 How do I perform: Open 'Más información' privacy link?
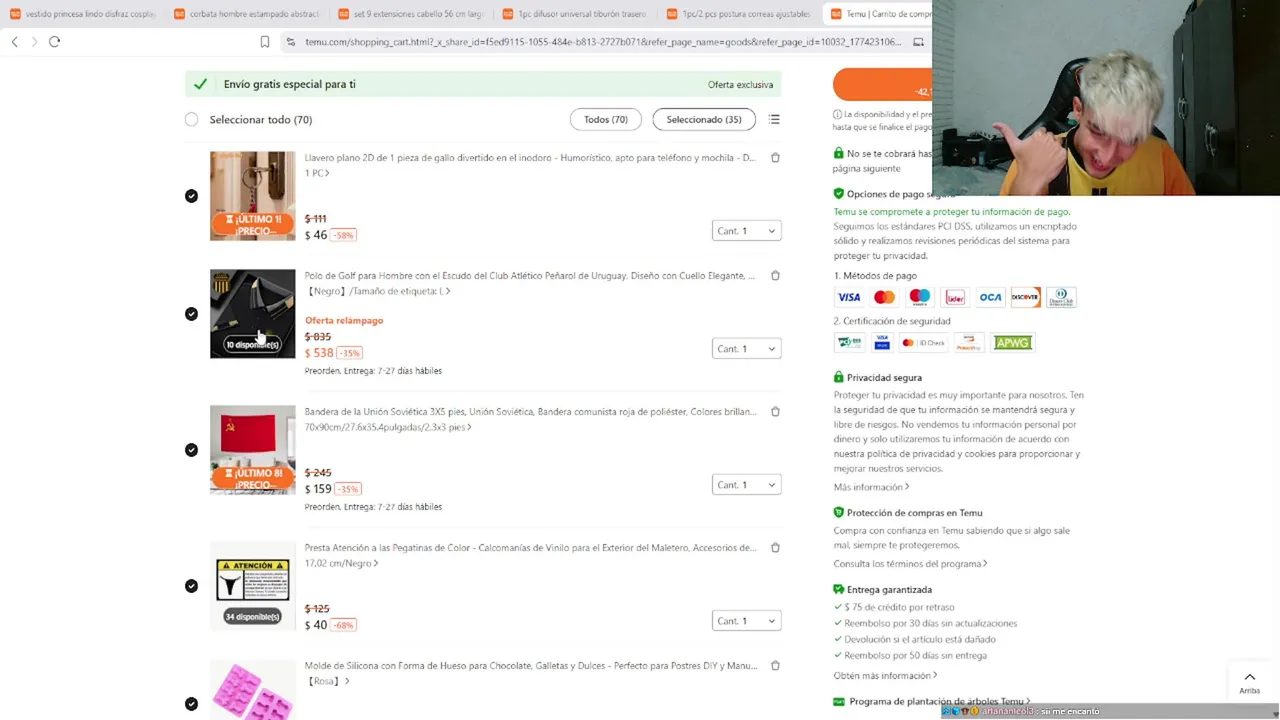(871, 487)
